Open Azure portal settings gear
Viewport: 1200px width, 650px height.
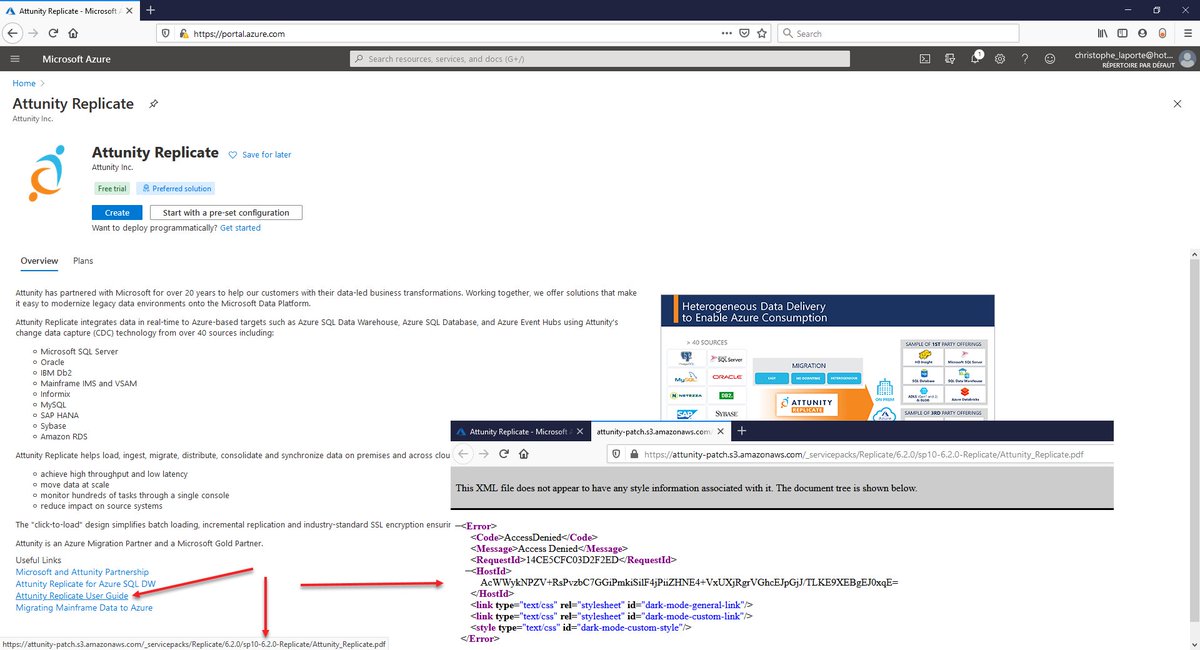1000,59
